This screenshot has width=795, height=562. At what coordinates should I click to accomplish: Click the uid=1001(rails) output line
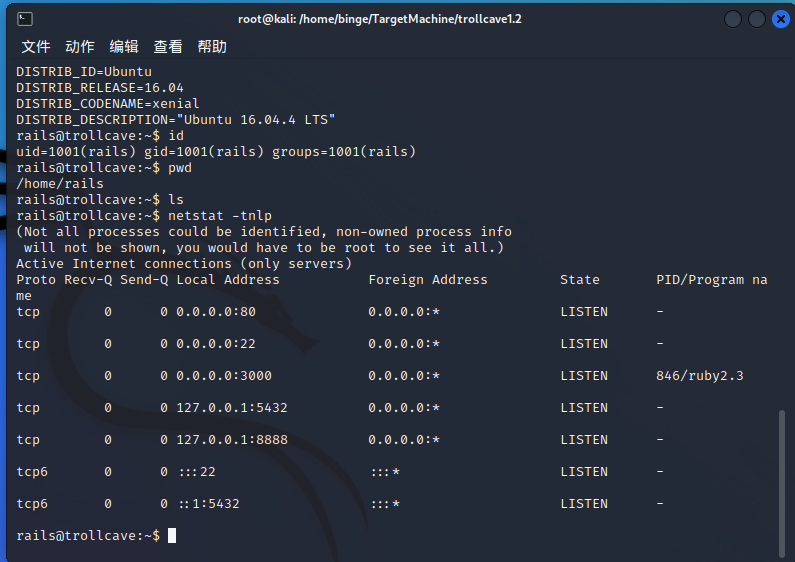point(216,152)
